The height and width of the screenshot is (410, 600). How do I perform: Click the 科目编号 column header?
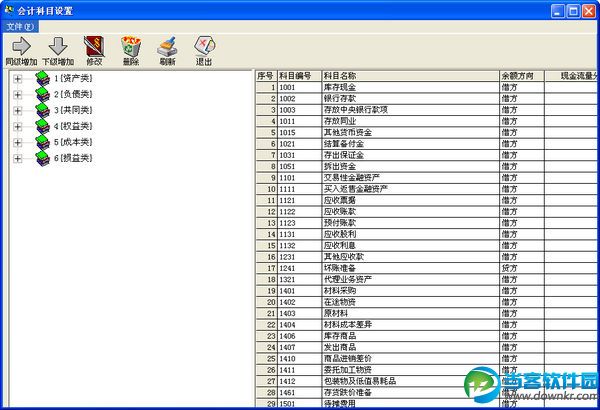(299, 76)
